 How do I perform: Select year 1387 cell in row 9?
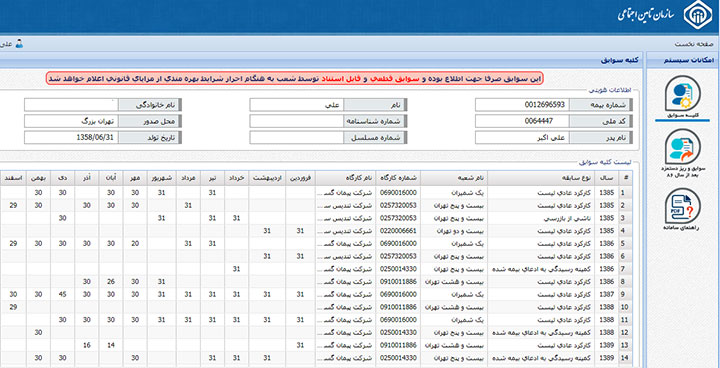(607, 294)
